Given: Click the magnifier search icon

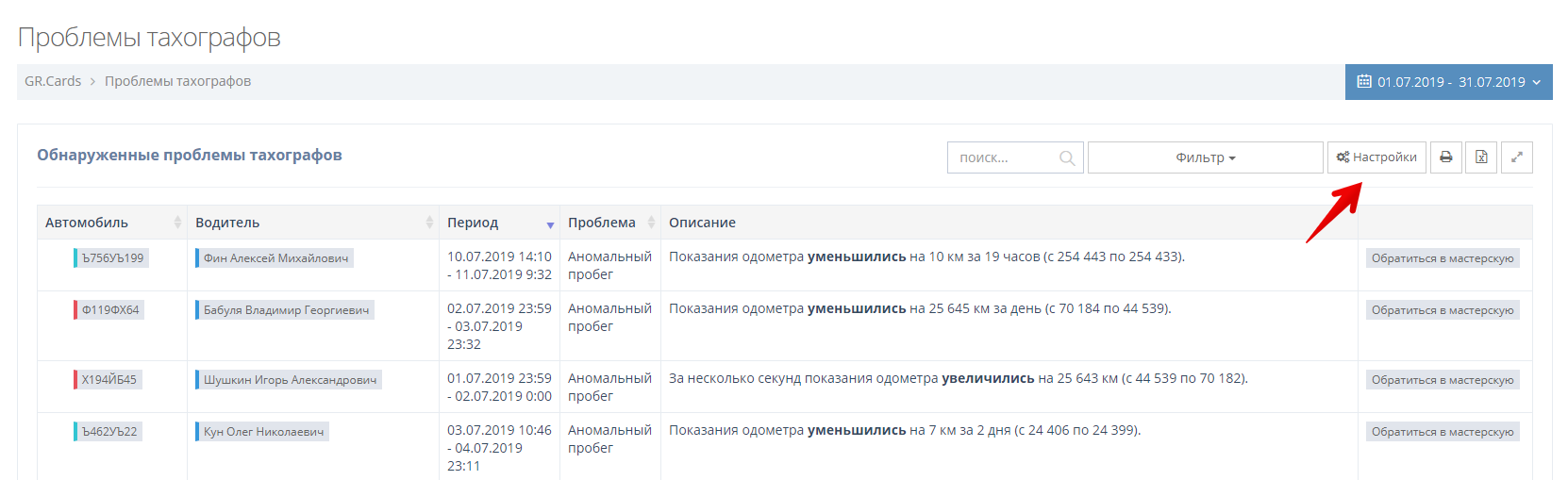Looking at the screenshot, I should point(1067,158).
